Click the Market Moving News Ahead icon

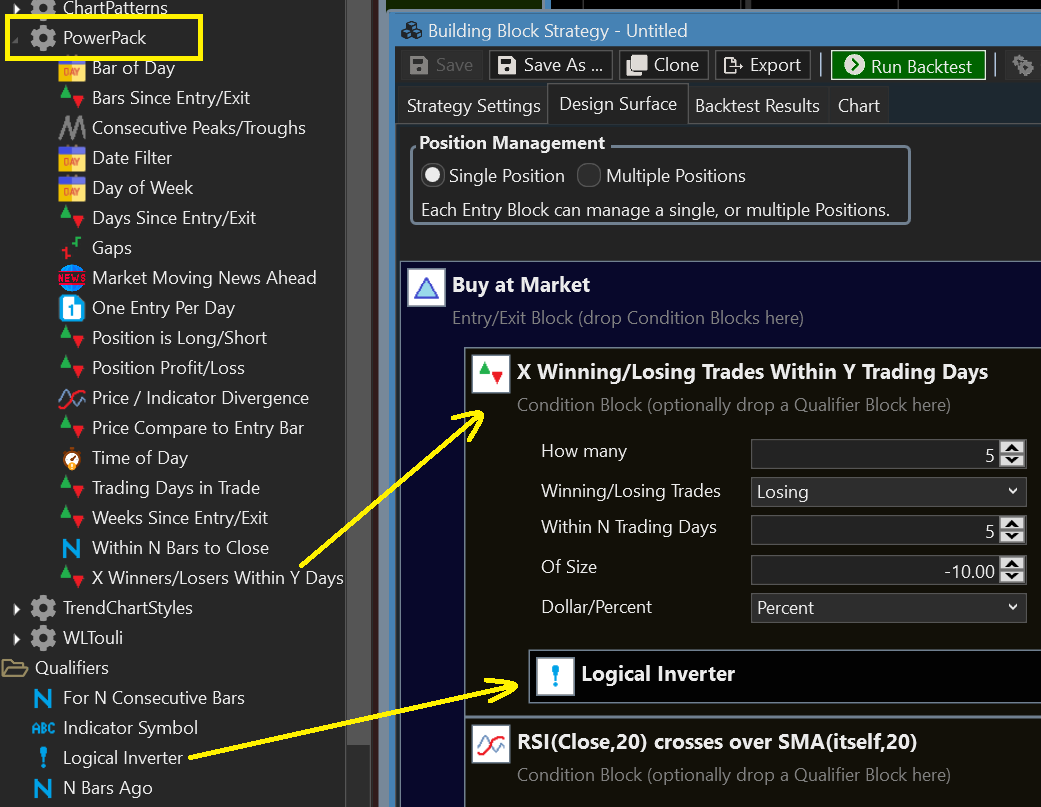click(72, 278)
